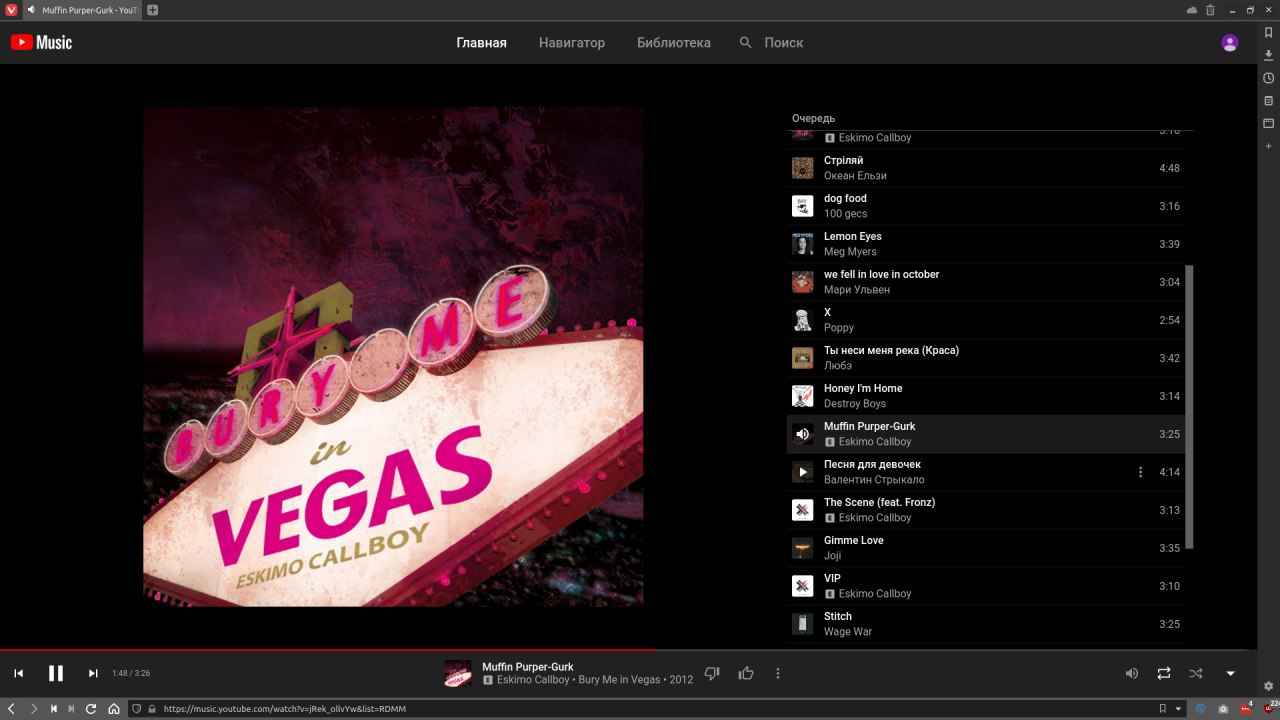Click the search magnifier icon

pyautogui.click(x=746, y=43)
